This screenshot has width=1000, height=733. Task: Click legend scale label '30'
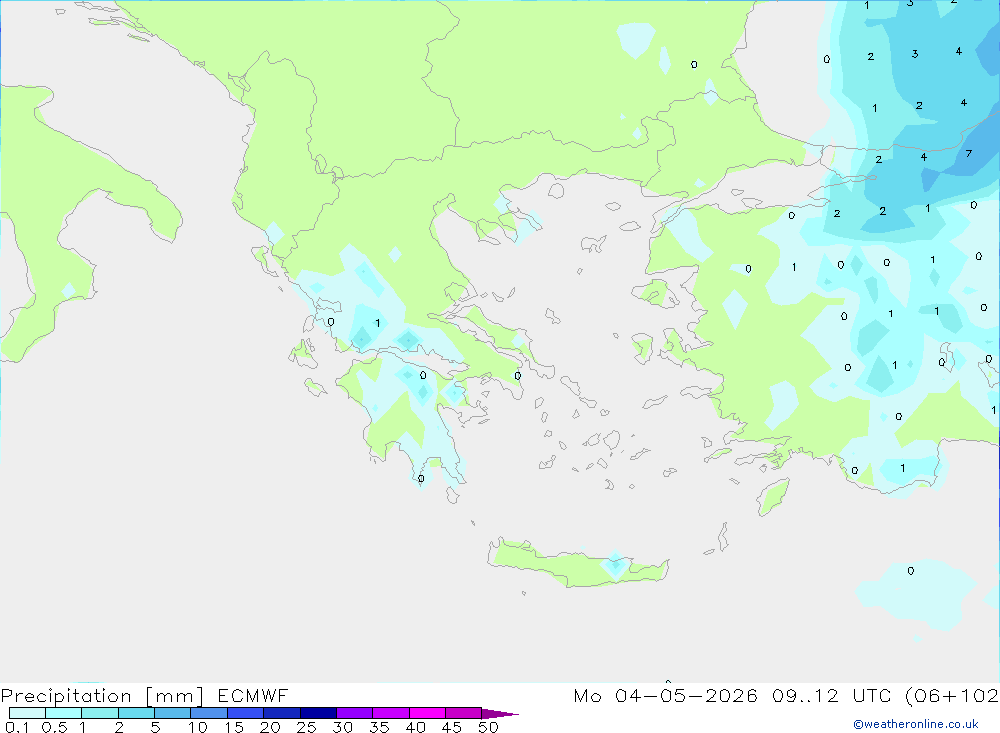coord(342,727)
